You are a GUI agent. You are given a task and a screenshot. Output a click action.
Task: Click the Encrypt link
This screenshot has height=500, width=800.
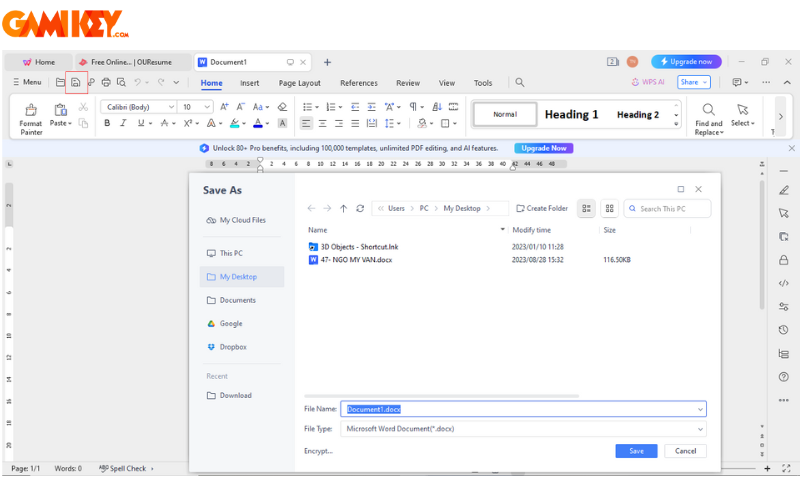point(318,451)
